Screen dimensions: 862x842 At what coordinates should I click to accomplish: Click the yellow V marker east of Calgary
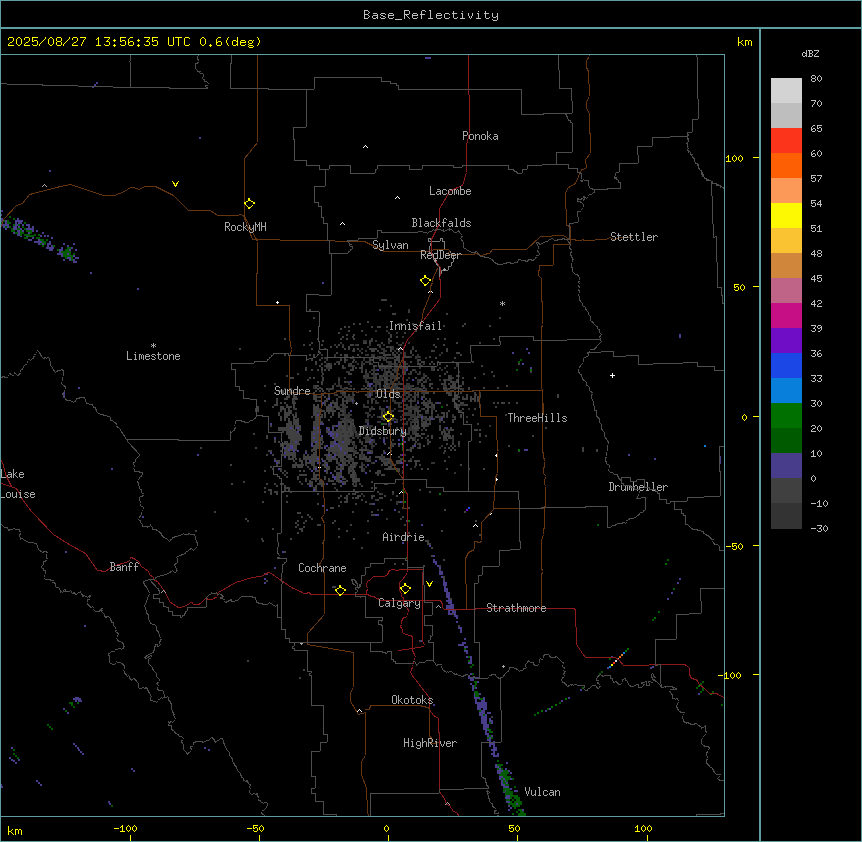pyautogui.click(x=429, y=584)
